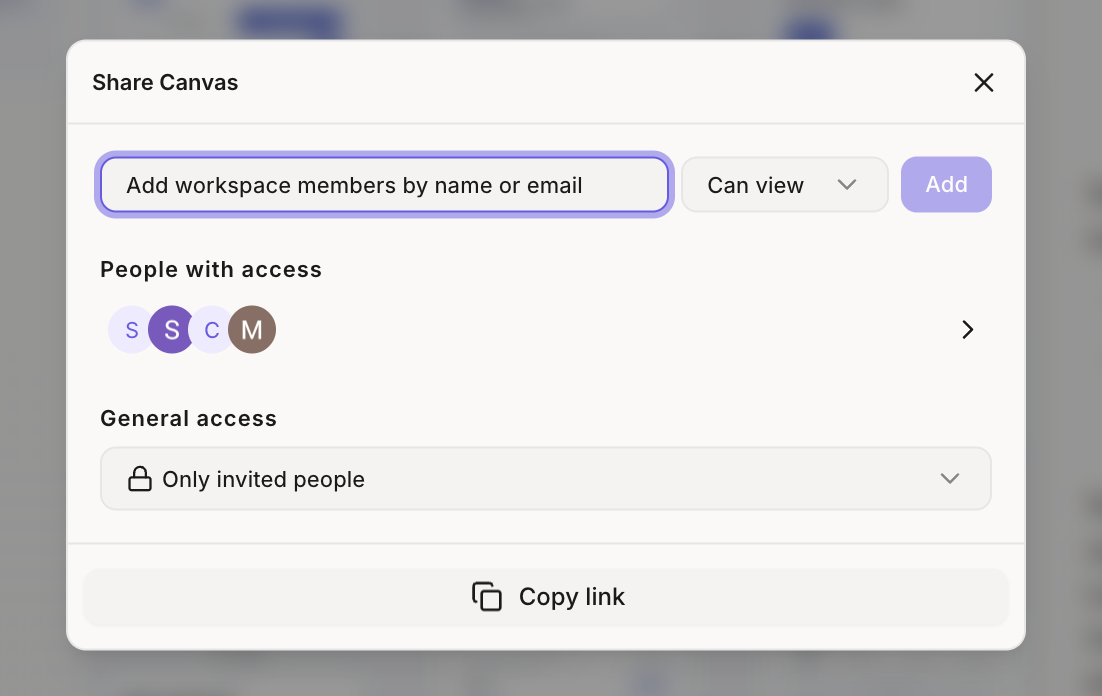Image resolution: width=1102 pixels, height=696 pixels.
Task: Click the Copy link button
Action: 545,597
